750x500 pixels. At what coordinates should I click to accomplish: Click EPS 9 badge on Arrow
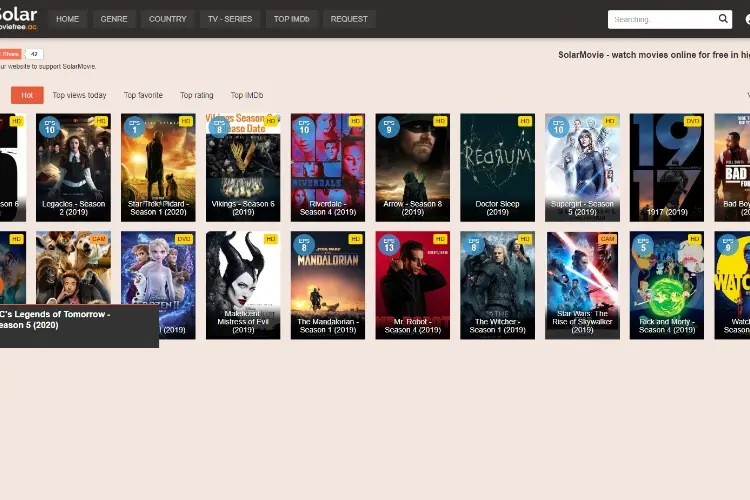click(x=389, y=127)
